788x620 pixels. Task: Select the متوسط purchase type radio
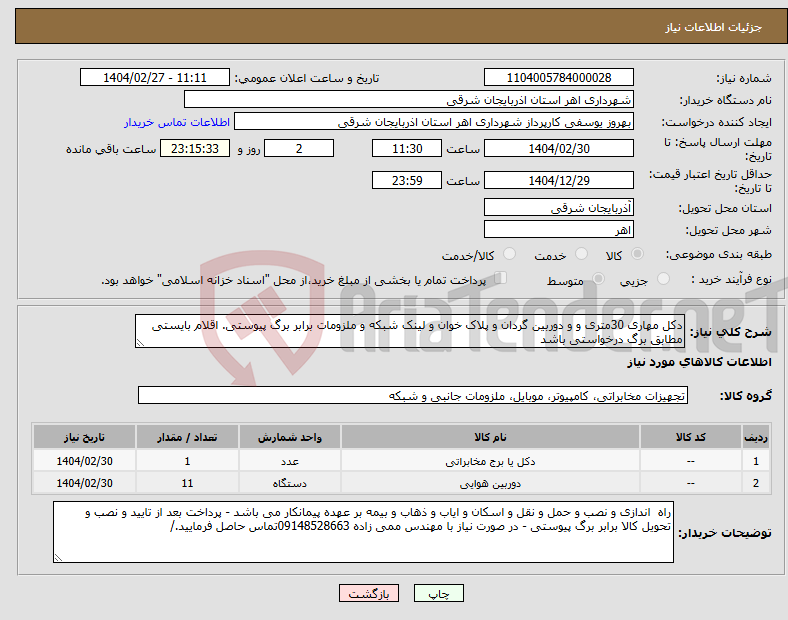click(x=598, y=279)
